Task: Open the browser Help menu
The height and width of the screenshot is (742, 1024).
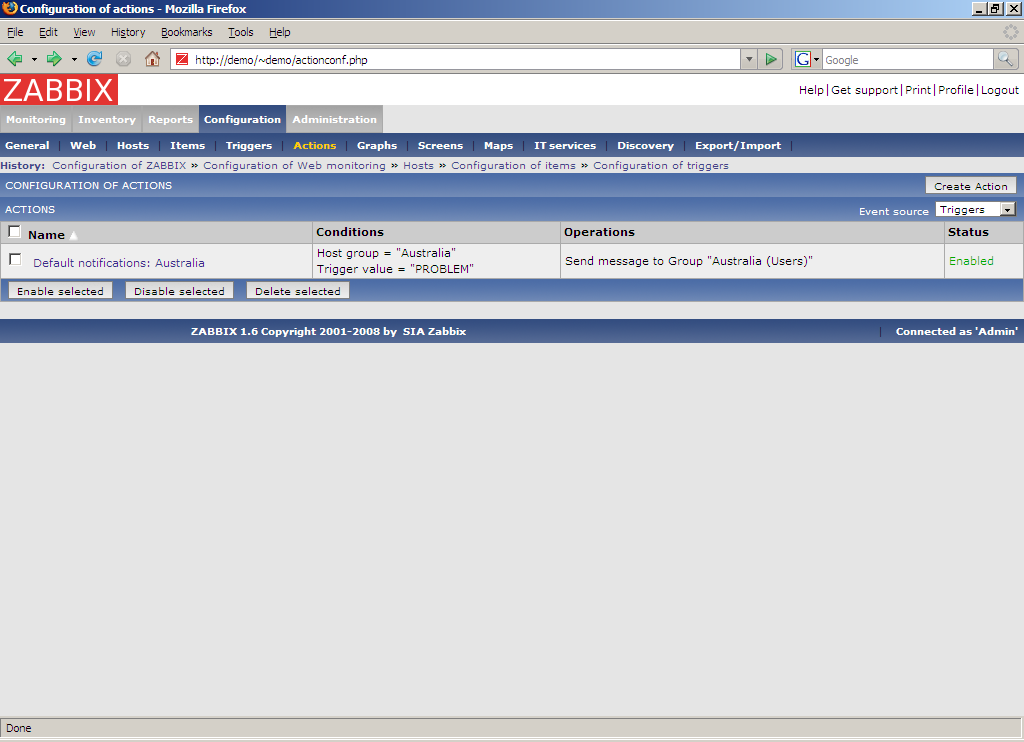Action: [280, 32]
